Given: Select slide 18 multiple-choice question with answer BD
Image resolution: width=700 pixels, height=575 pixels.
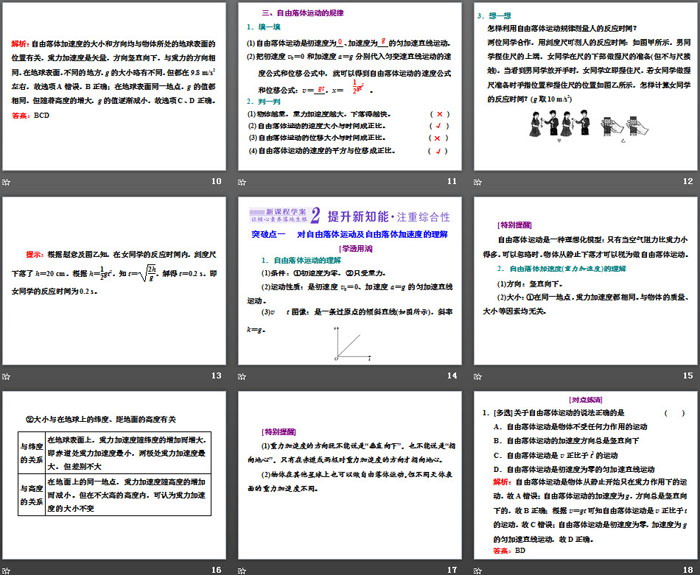Looking at the screenshot, I should [581, 475].
